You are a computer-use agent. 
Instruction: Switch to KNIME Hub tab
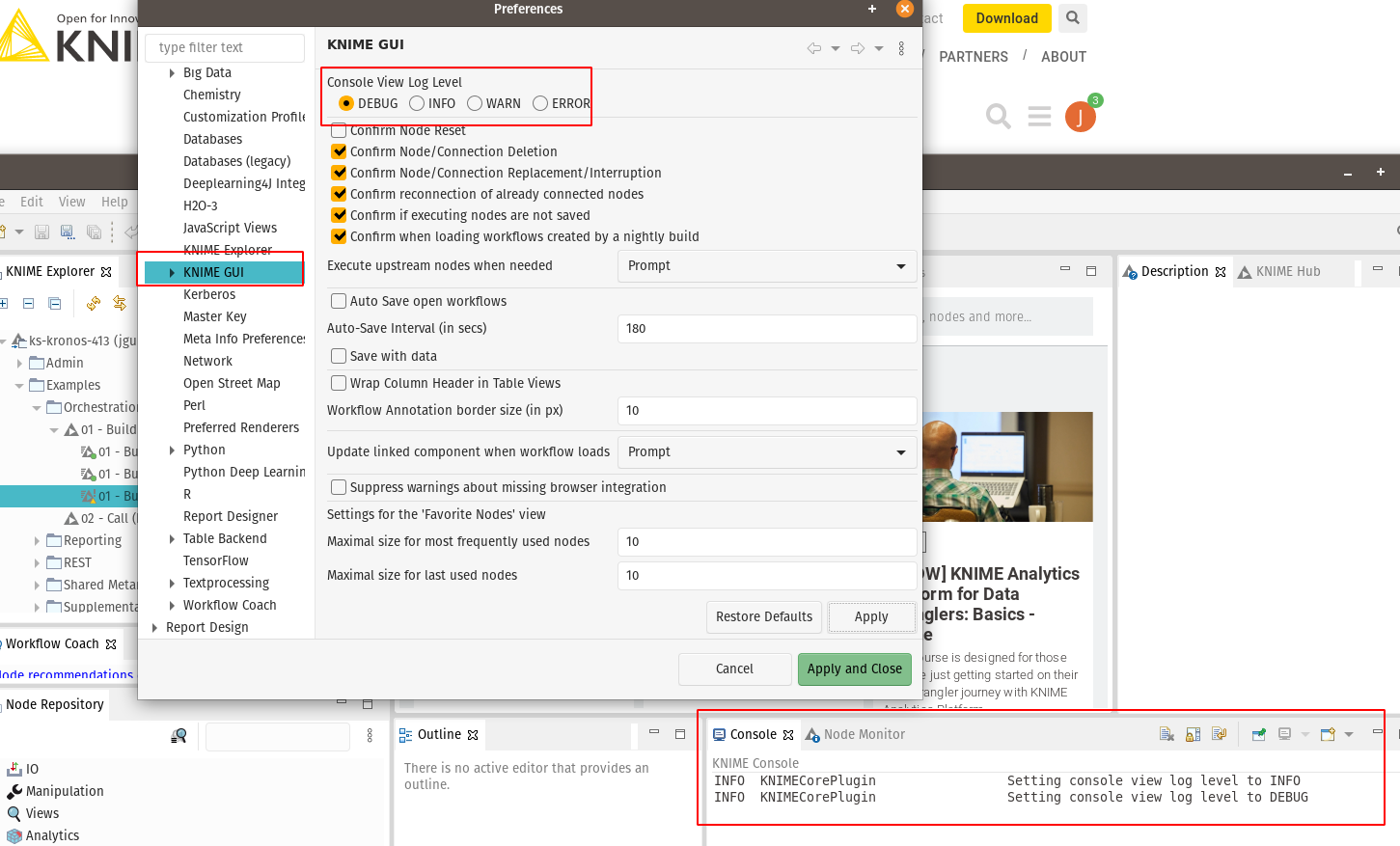tap(1278, 271)
